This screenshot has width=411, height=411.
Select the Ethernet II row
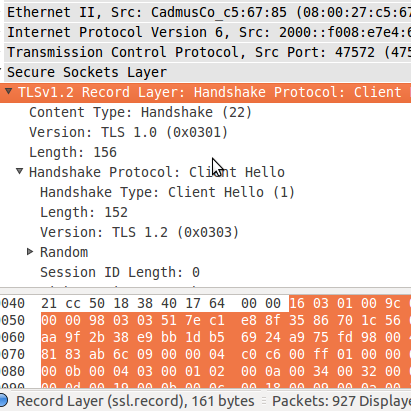pos(207,12)
